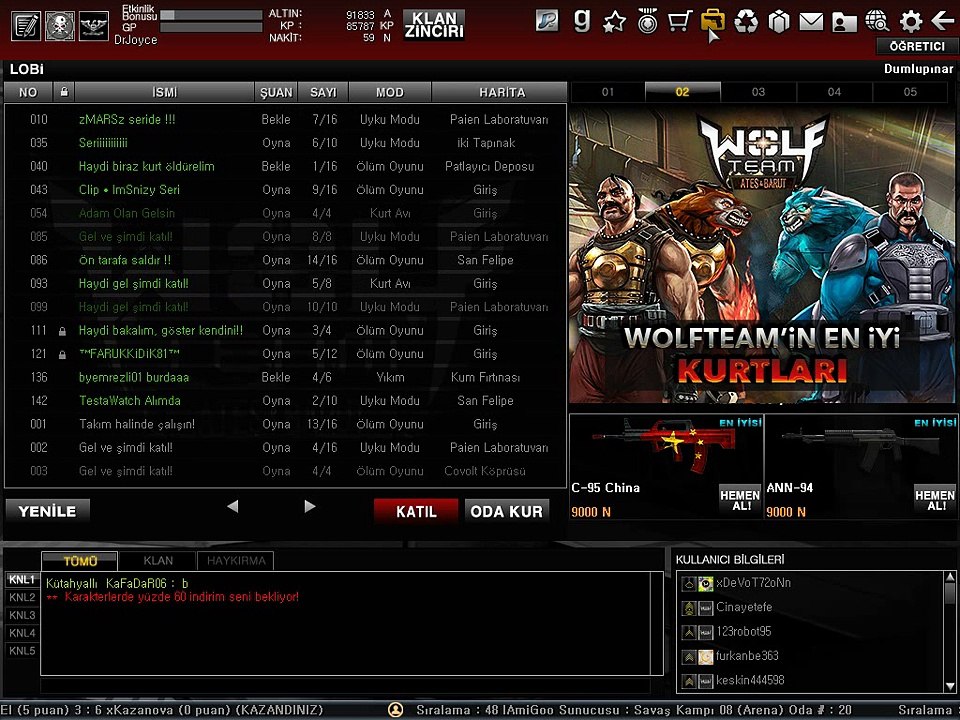Click the lock column header icon
Screen dimensions: 960x720
click(x=64, y=92)
